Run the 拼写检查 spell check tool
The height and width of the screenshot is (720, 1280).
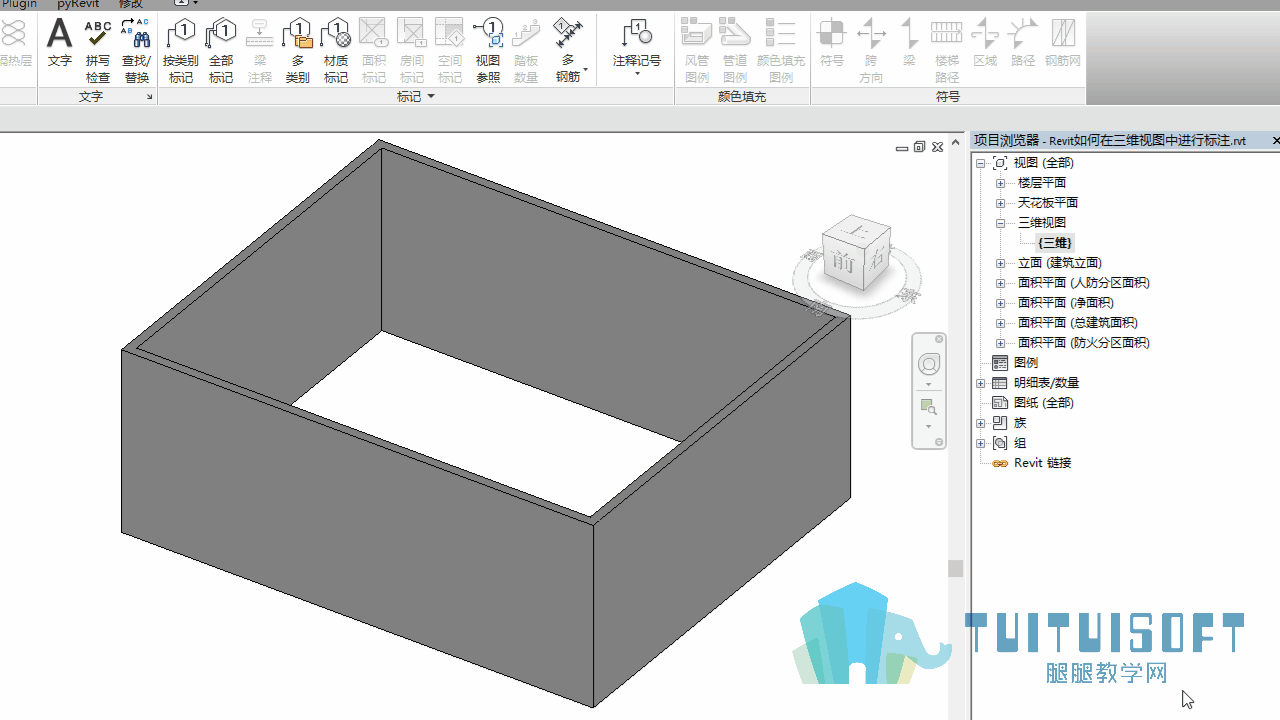point(98,51)
